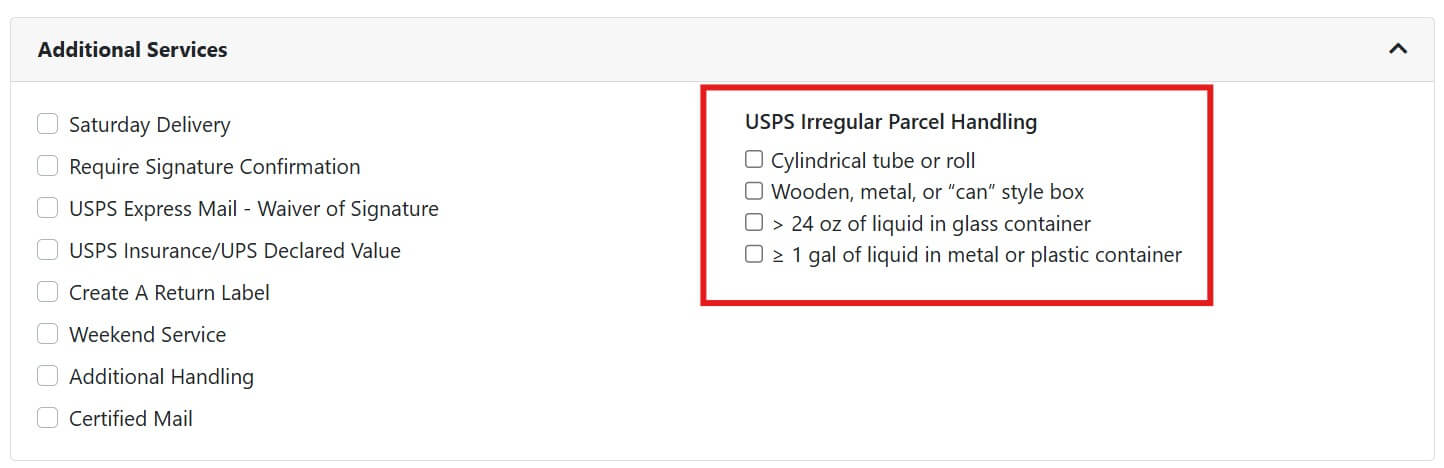The height and width of the screenshot is (468, 1444).
Task: Click the "Weekend Service" label text
Action: [x=147, y=335]
